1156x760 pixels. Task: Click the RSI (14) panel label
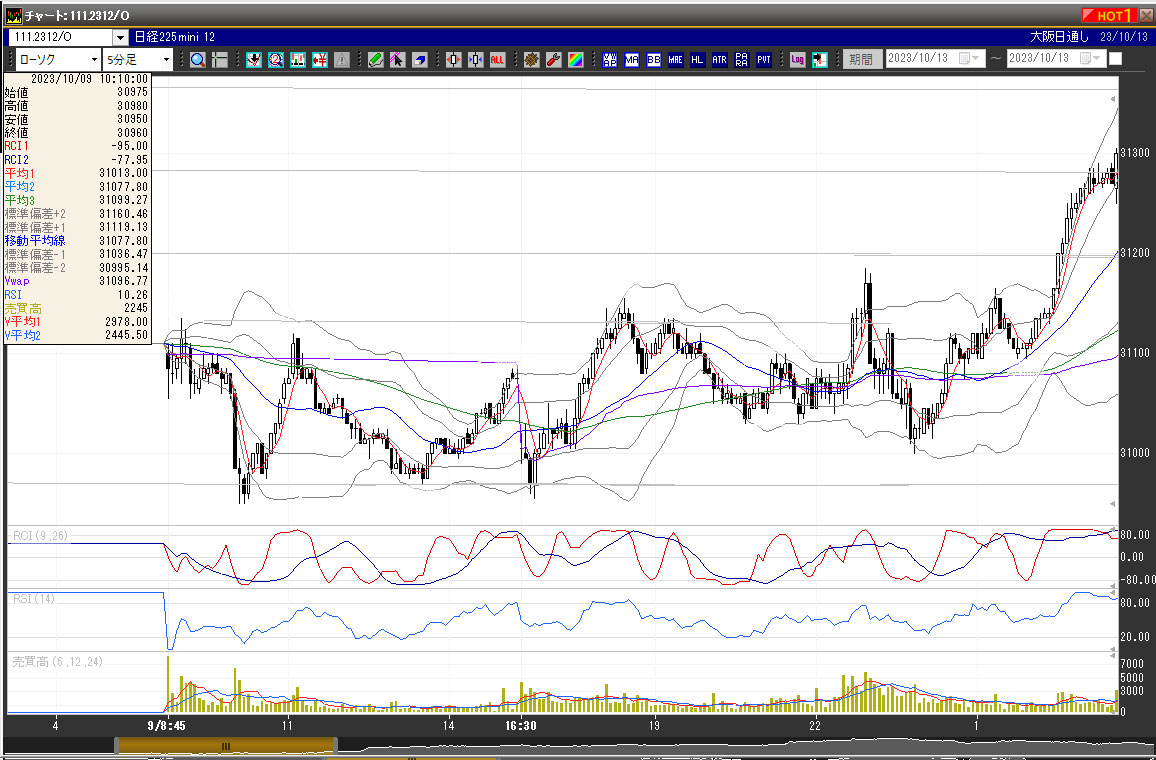pos(34,599)
